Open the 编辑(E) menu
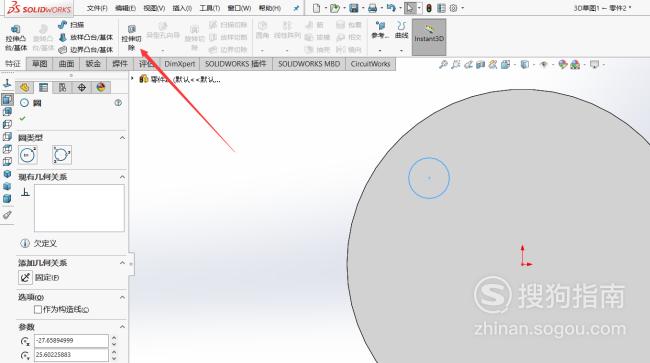This screenshot has width=650, height=363. (x=125, y=8)
